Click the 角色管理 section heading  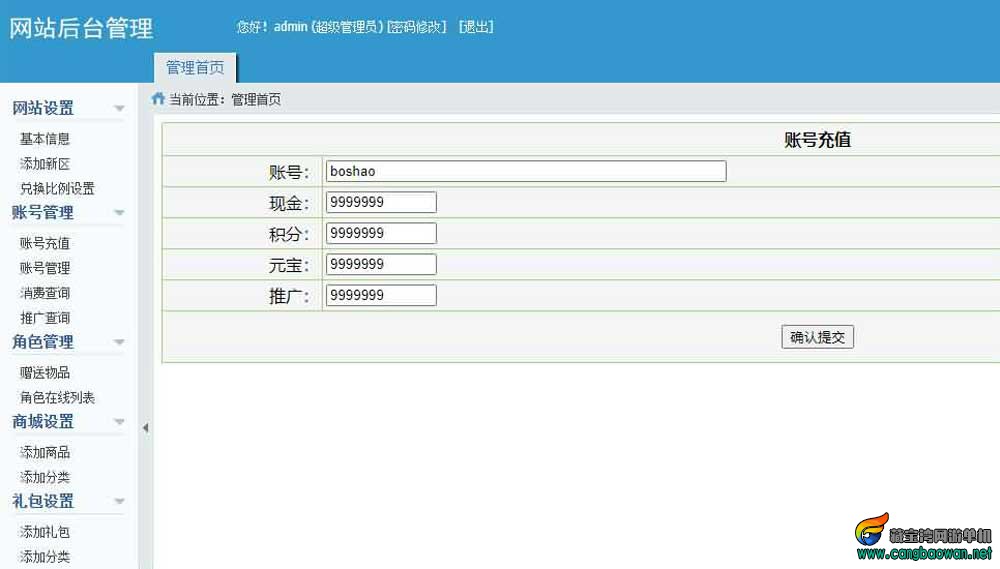tap(43, 342)
